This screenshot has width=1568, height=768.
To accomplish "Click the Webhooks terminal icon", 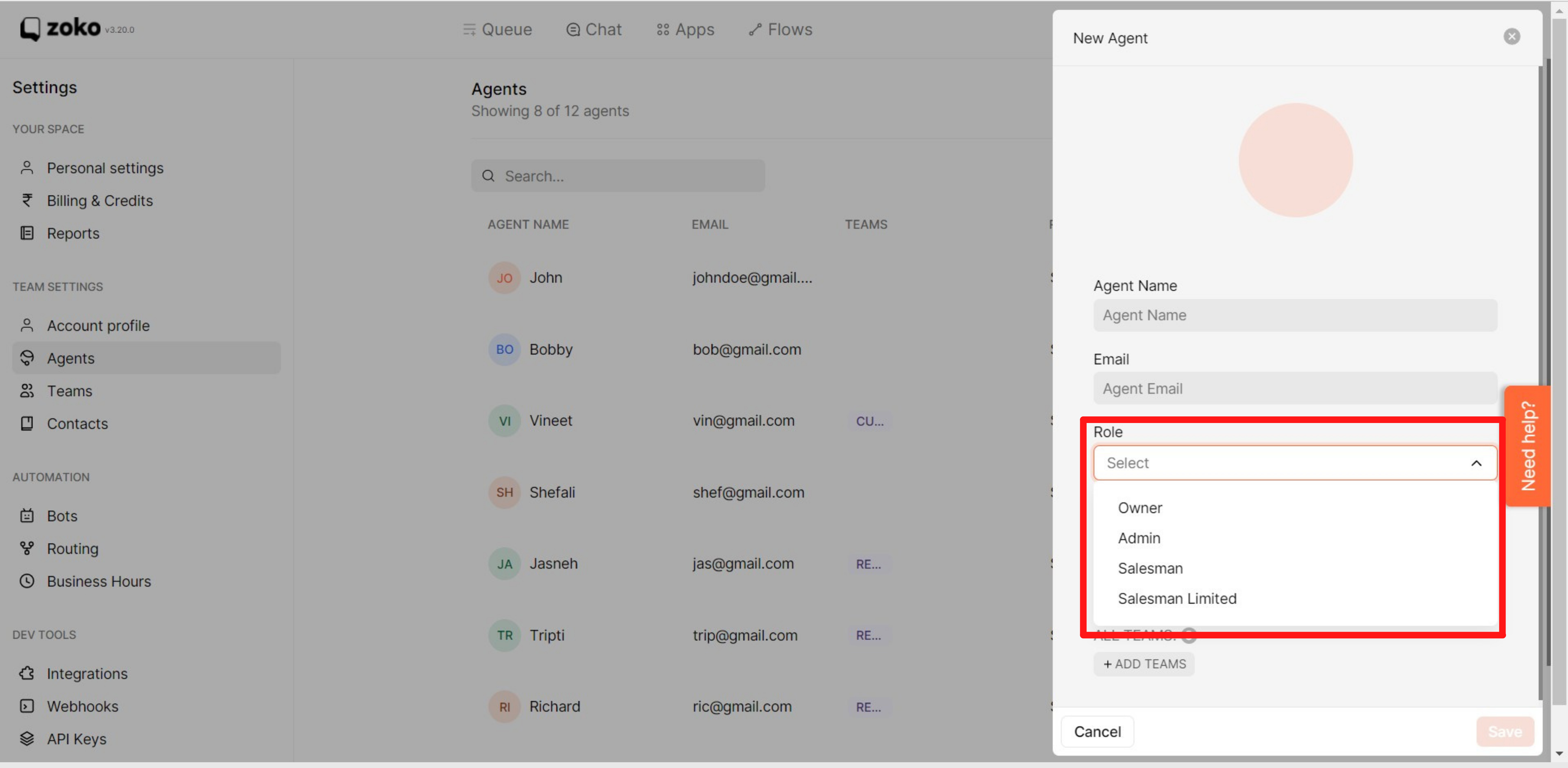I will click(27, 706).
